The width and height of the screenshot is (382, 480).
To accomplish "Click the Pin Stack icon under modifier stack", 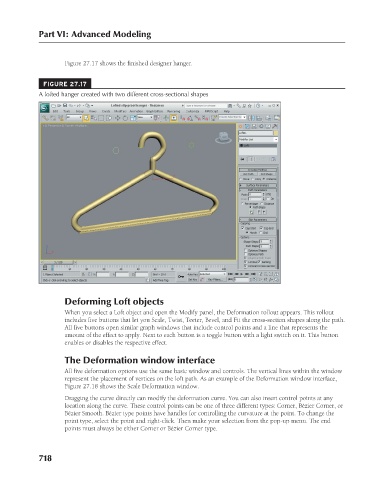I will (242, 159).
